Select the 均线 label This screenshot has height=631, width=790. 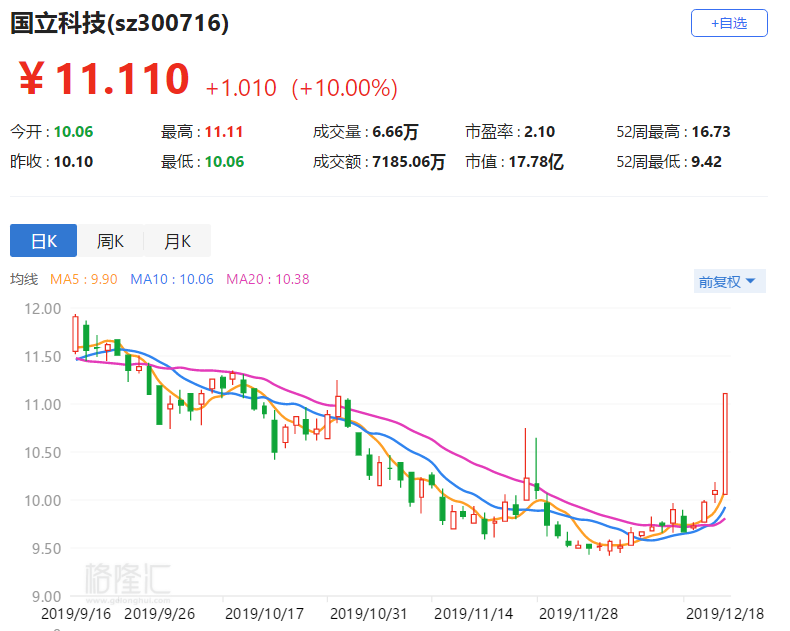24,279
